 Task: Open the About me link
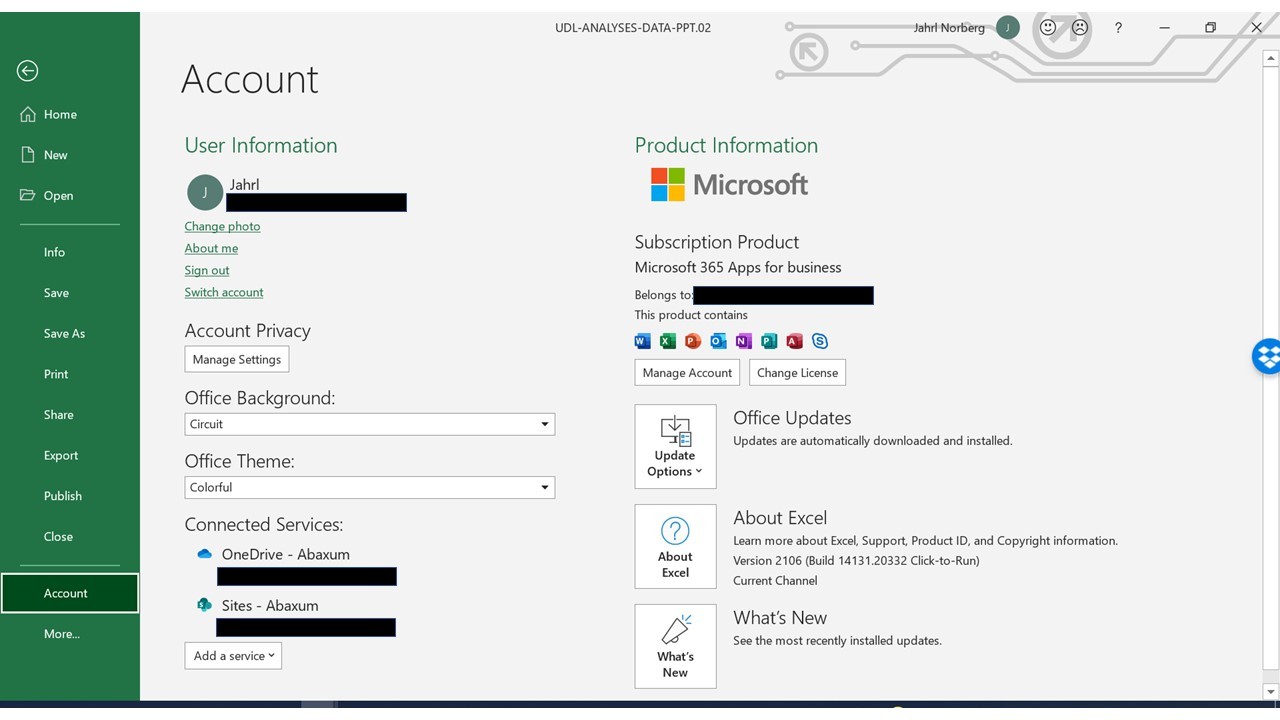211,248
